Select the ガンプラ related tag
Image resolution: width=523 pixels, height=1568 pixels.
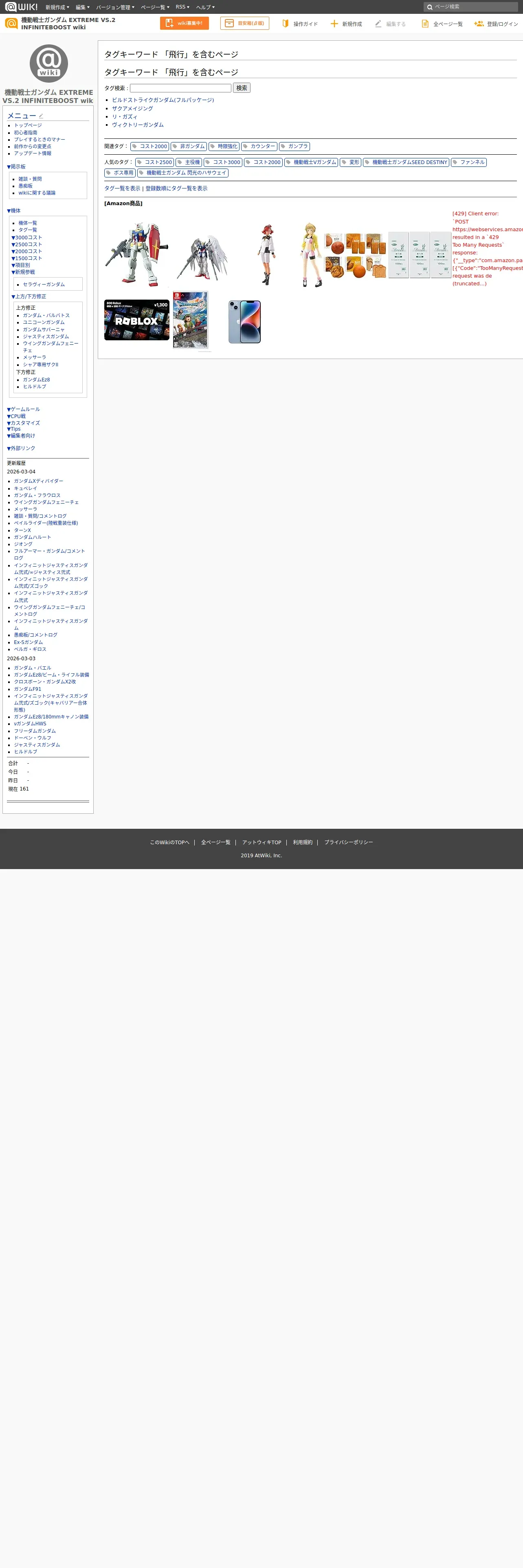click(294, 146)
